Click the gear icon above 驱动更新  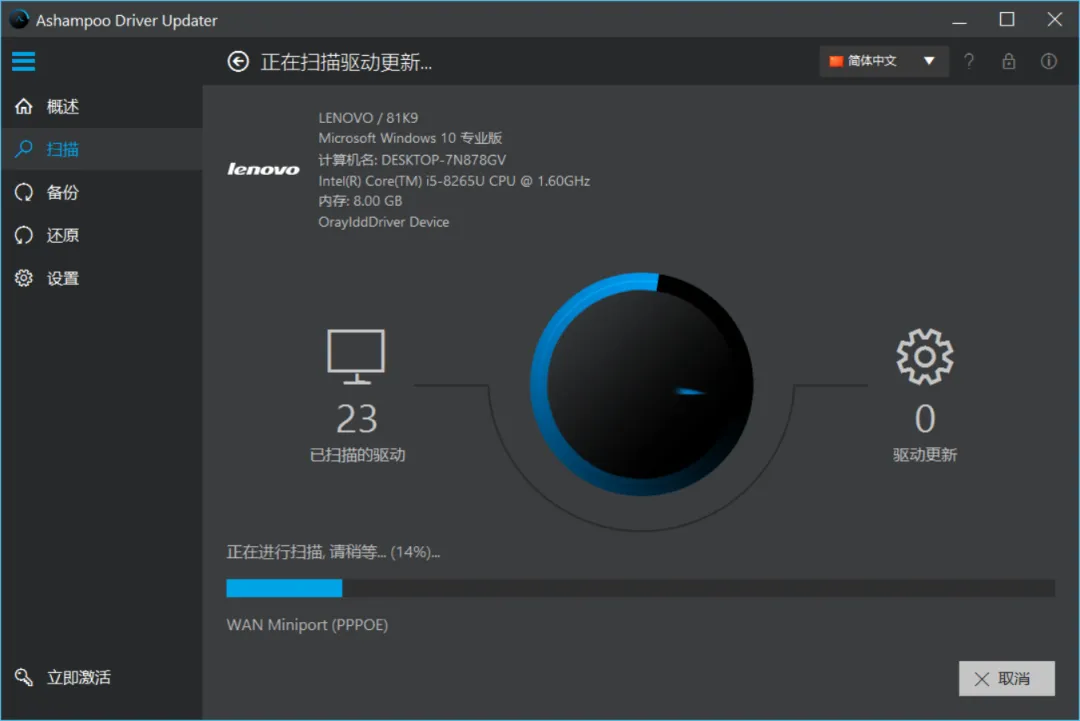(925, 357)
